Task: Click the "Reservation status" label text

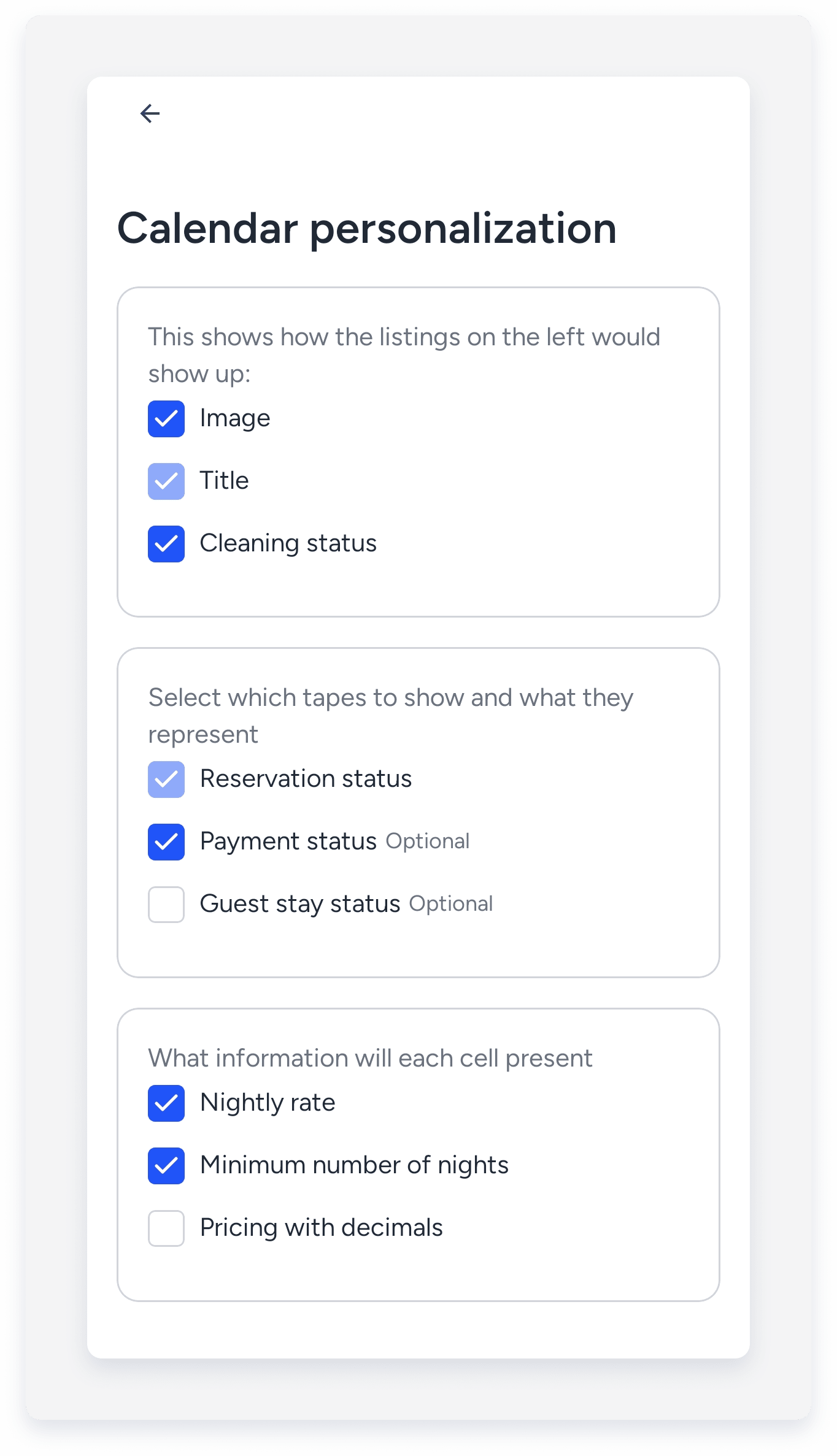Action: point(306,780)
